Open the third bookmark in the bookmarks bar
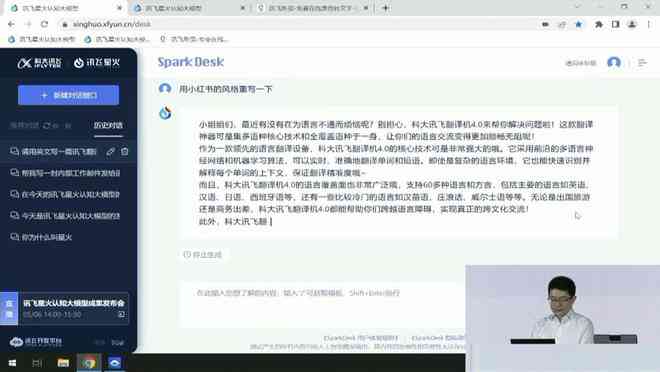This screenshot has height=372, width=660. pos(194,39)
